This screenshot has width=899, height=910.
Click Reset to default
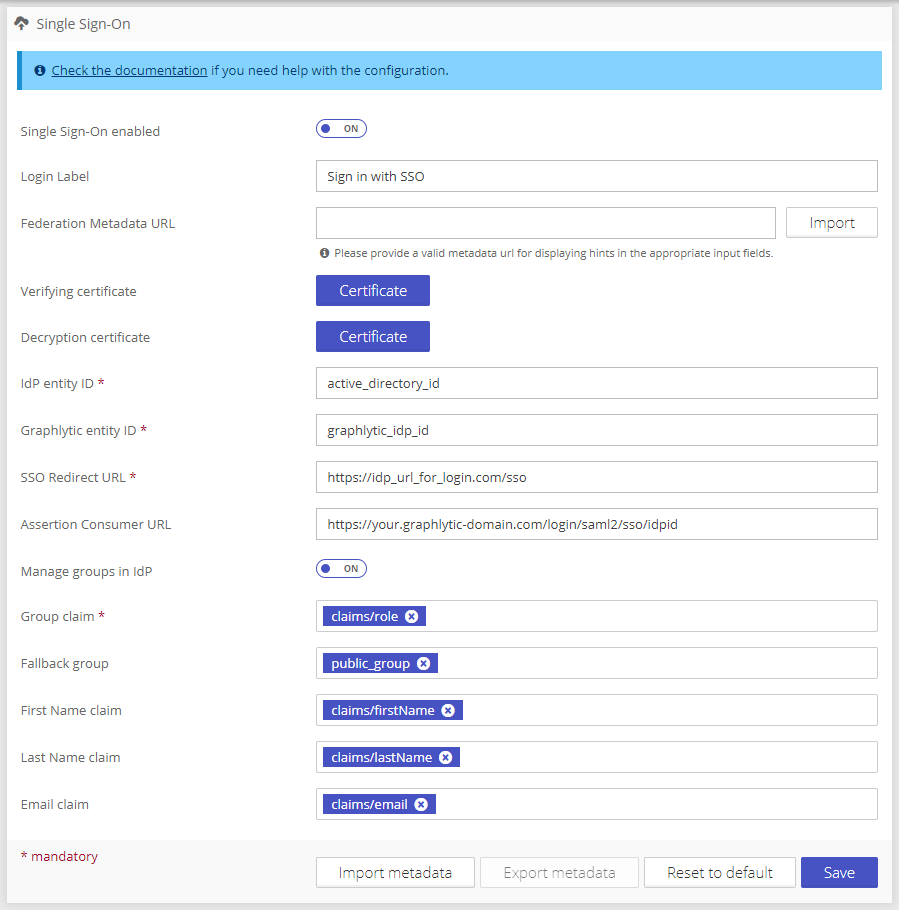pos(719,873)
